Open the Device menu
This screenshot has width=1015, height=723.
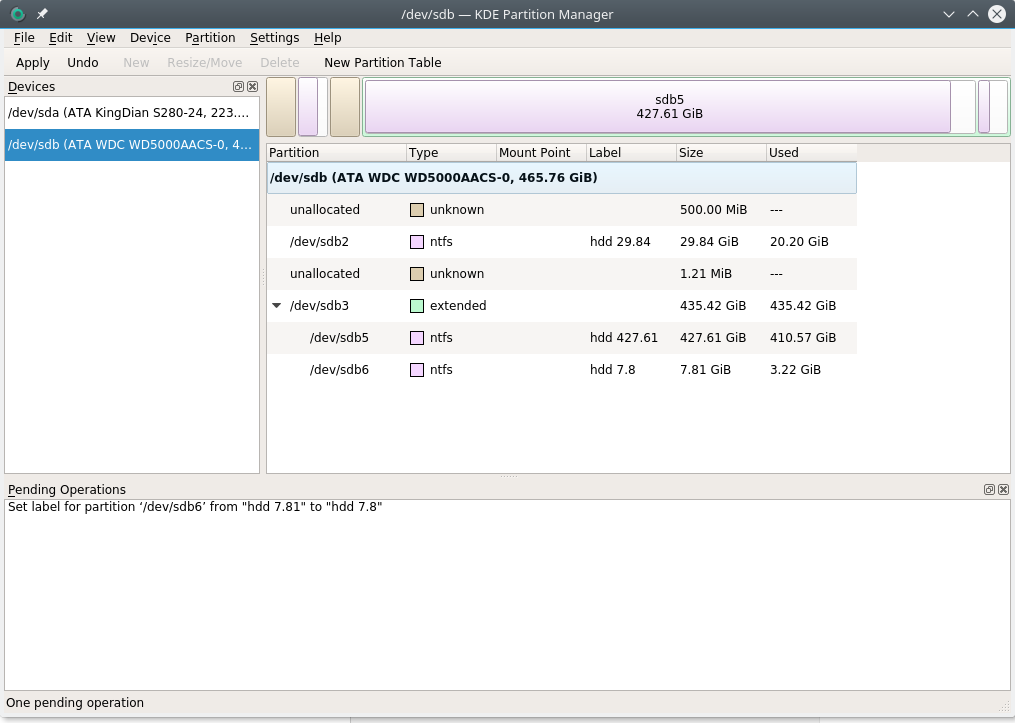click(x=149, y=37)
